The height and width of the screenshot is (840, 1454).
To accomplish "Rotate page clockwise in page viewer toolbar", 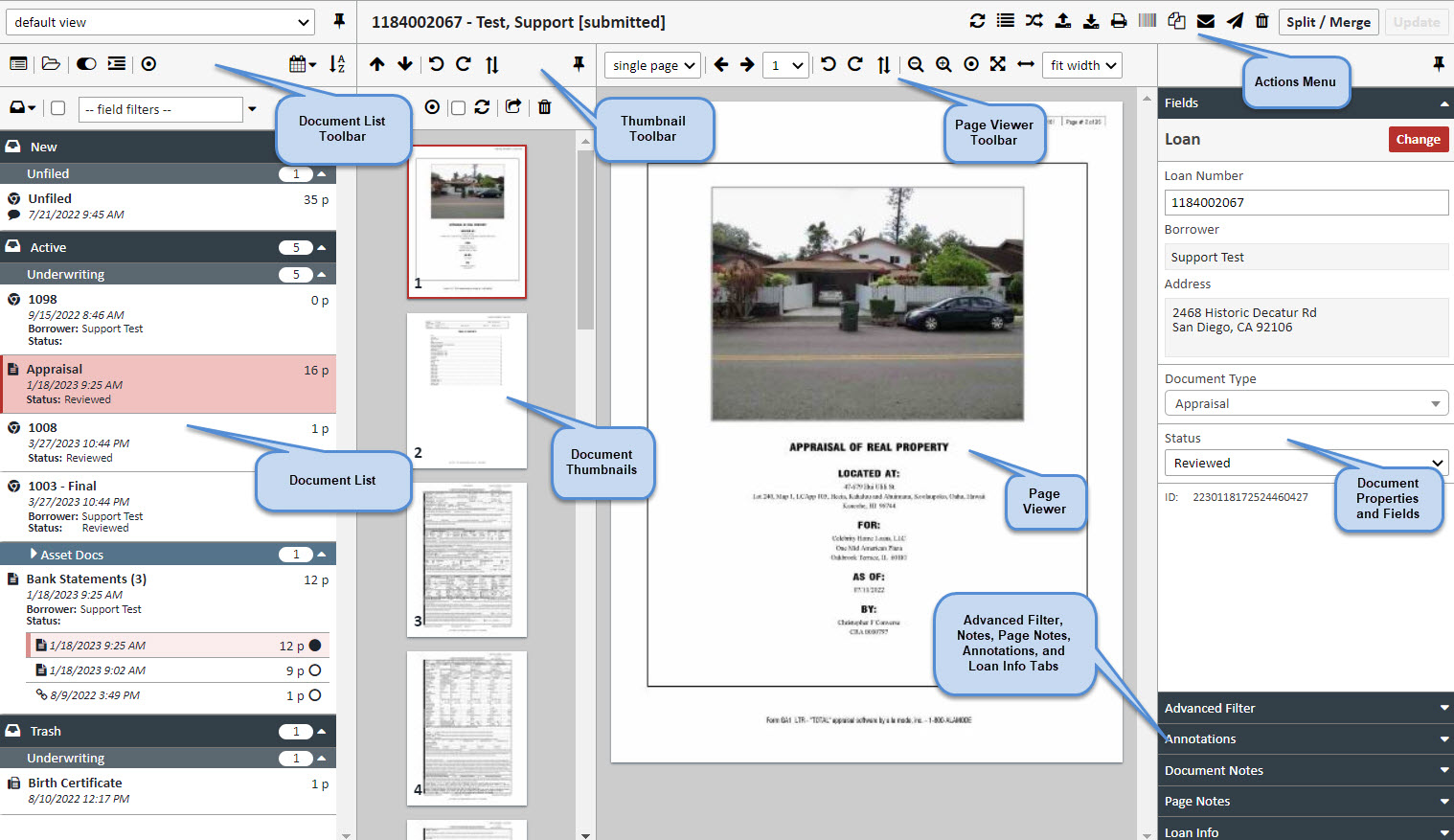I will [855, 64].
